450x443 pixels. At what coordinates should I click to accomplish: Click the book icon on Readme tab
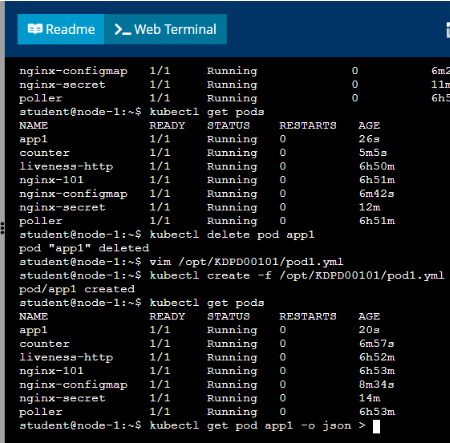coord(35,29)
